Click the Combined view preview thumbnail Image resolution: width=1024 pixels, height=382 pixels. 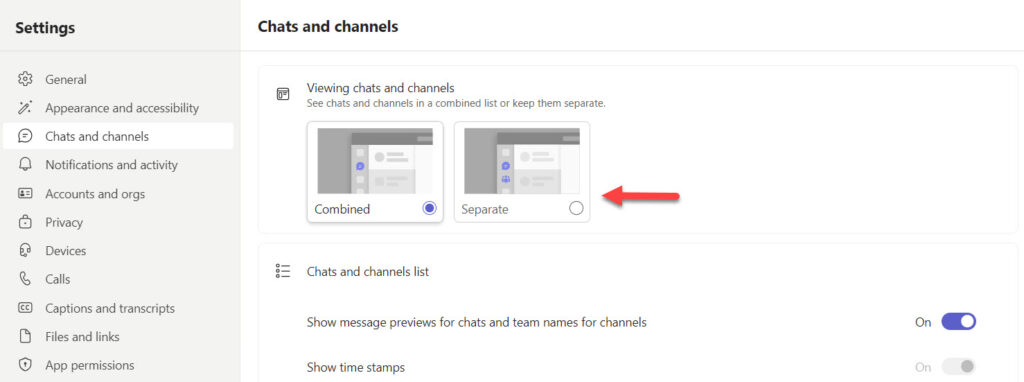click(375, 161)
